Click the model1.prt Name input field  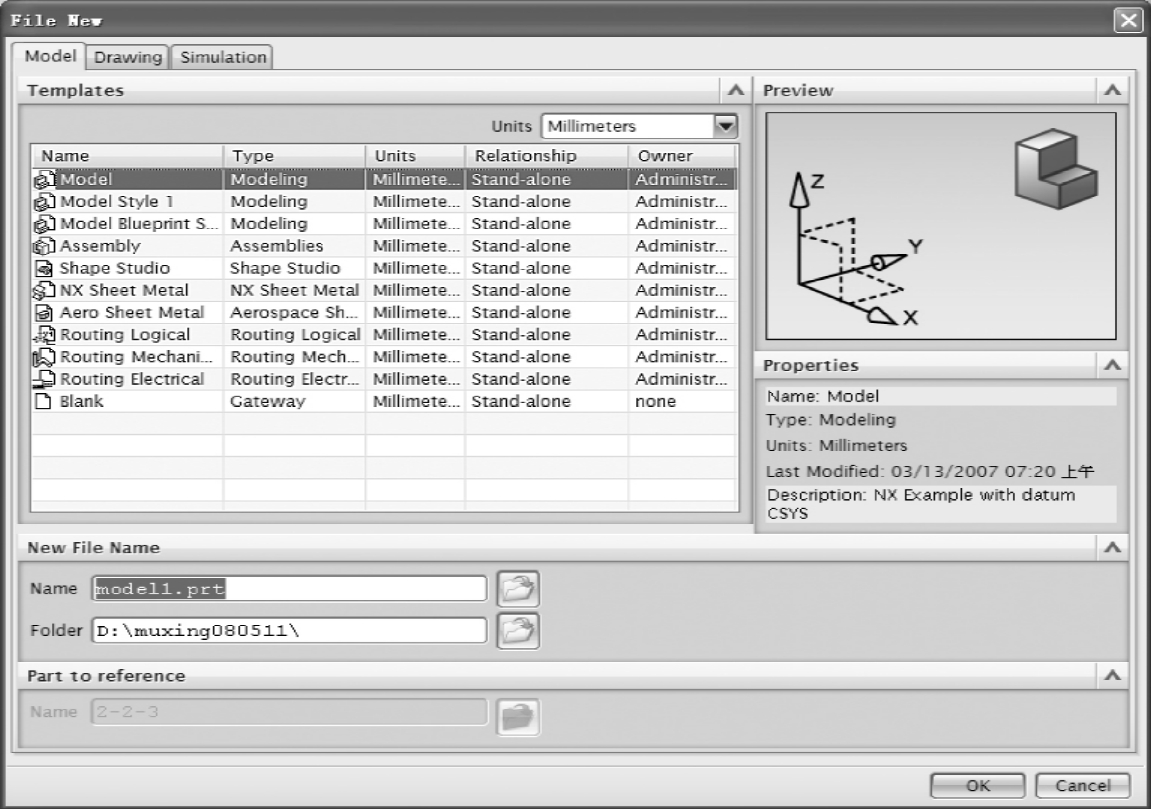pyautogui.click(x=289, y=589)
